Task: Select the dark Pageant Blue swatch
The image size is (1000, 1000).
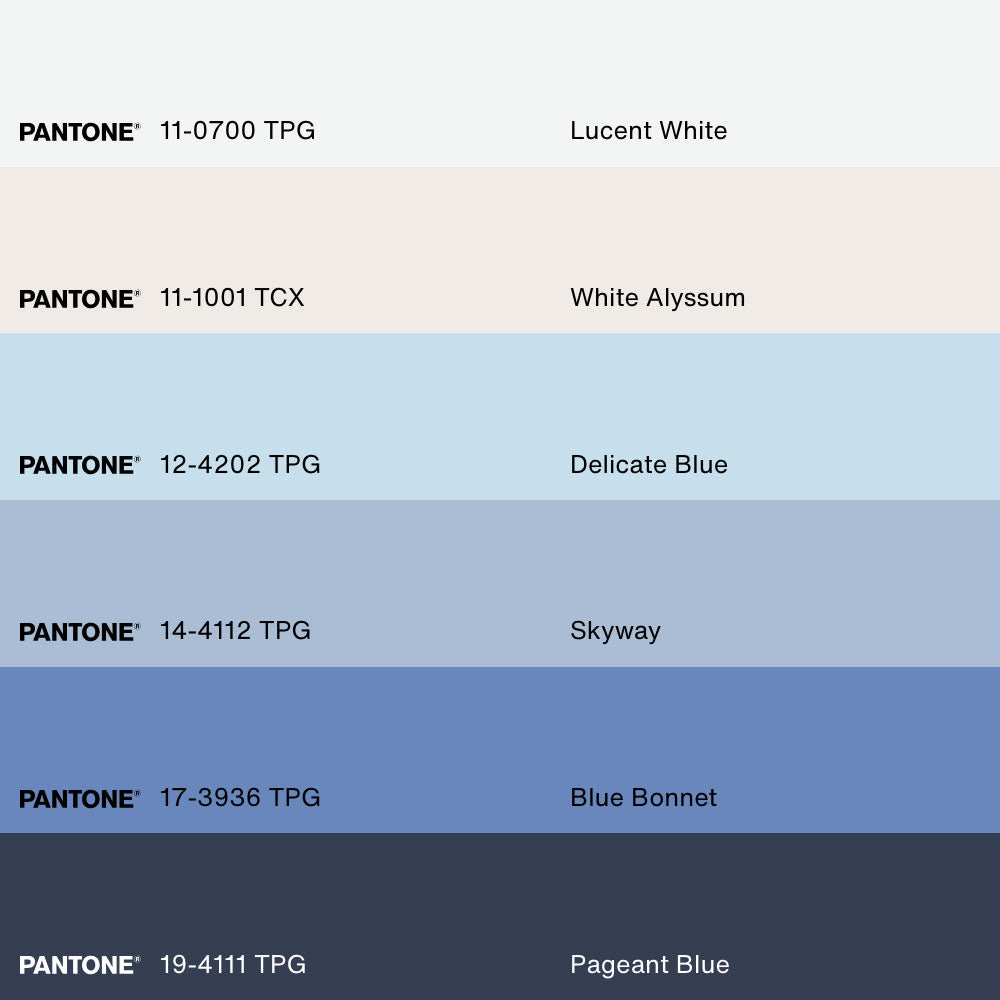Action: [x=500, y=892]
